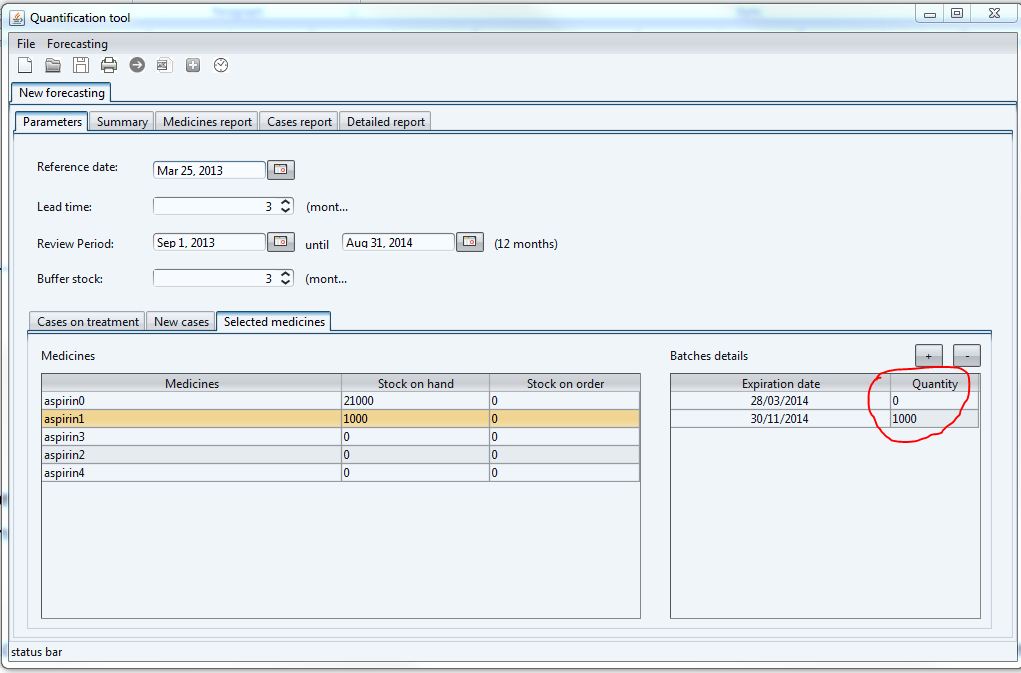Click the Buffer stock number field
This screenshot has height=673, width=1021.
click(216, 278)
